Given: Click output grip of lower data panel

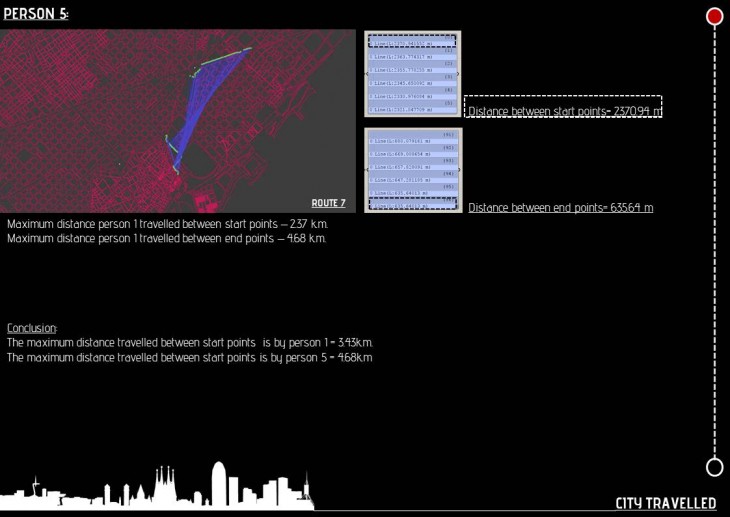Looking at the screenshot, I should [x=459, y=170].
